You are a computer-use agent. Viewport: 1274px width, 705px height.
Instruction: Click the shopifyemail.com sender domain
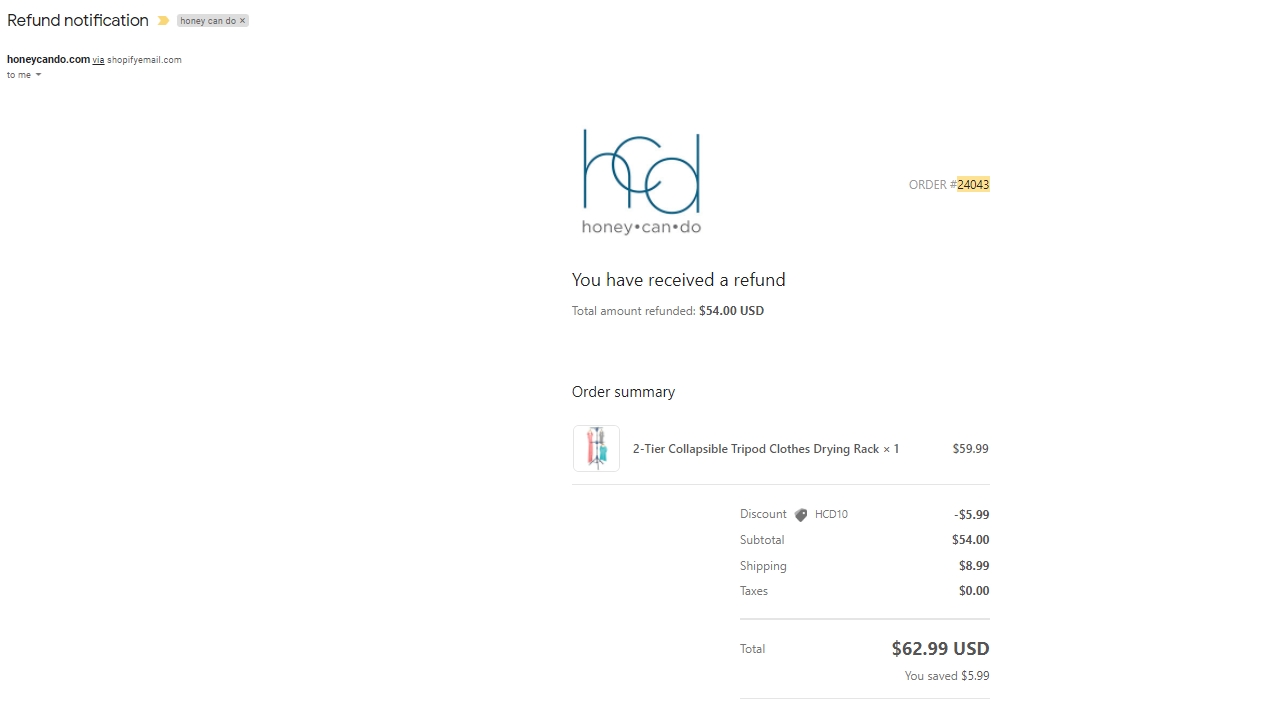coord(144,60)
